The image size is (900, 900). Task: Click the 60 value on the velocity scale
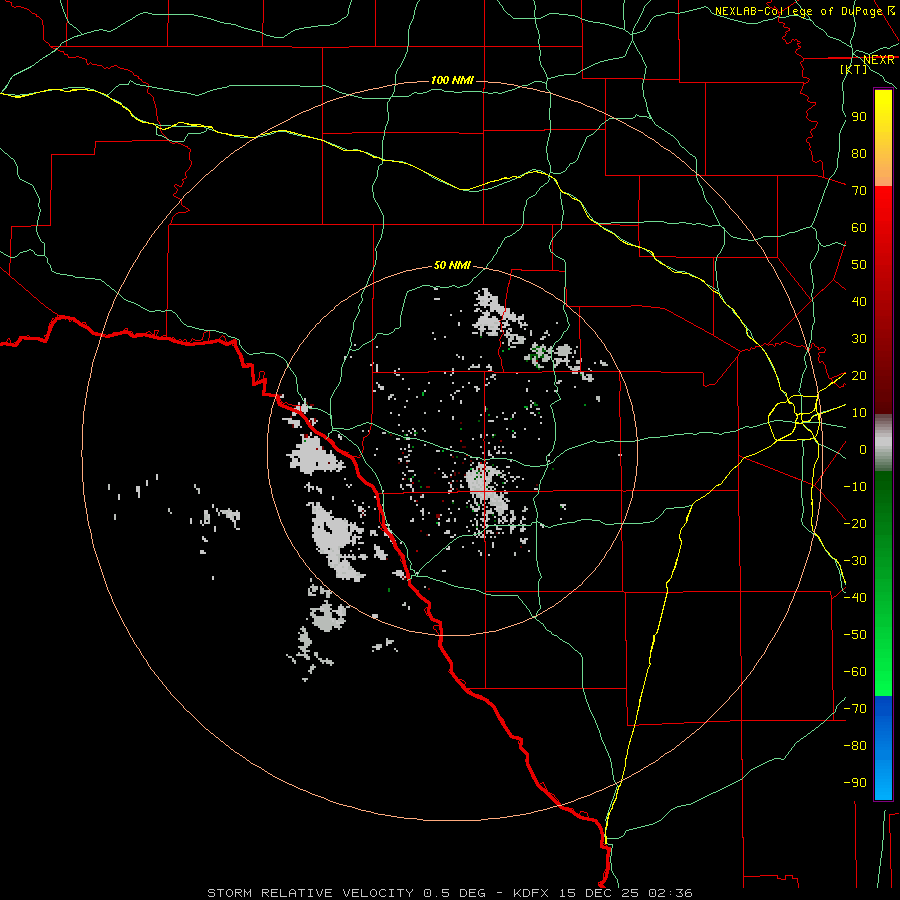[x=859, y=228]
